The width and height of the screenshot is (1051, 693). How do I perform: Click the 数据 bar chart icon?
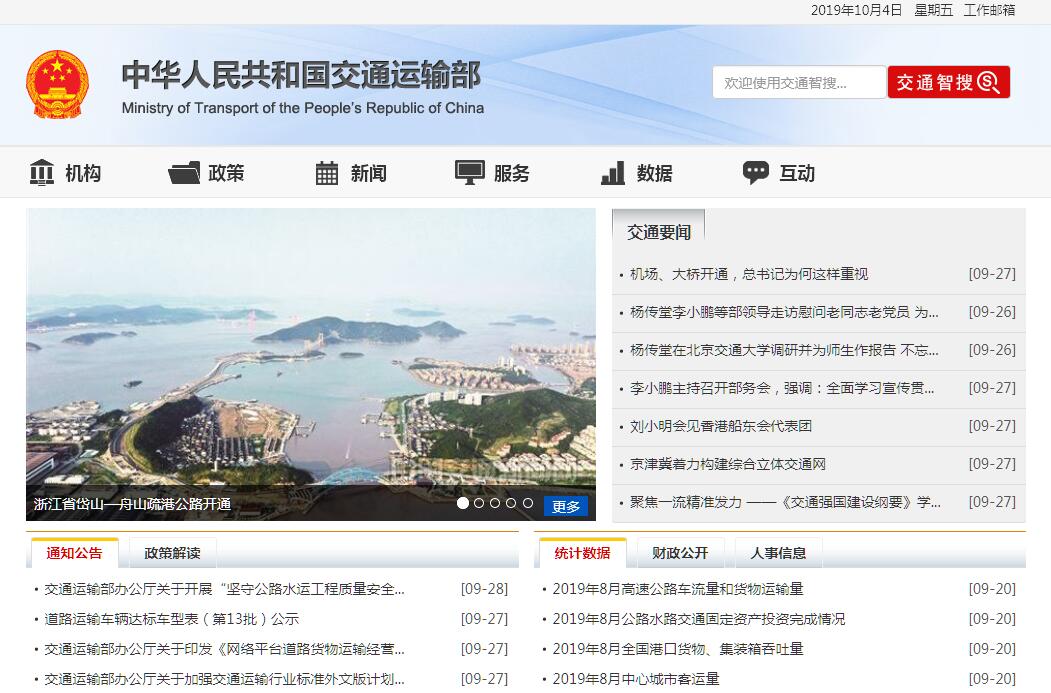[613, 173]
